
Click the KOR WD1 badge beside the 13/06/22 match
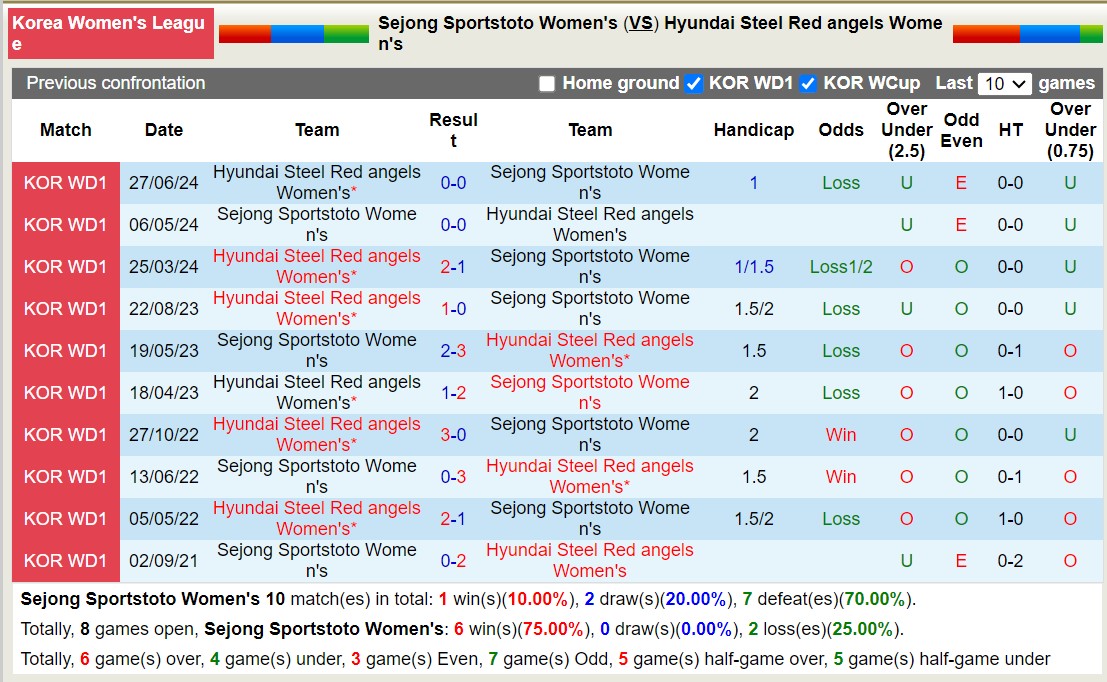(64, 477)
